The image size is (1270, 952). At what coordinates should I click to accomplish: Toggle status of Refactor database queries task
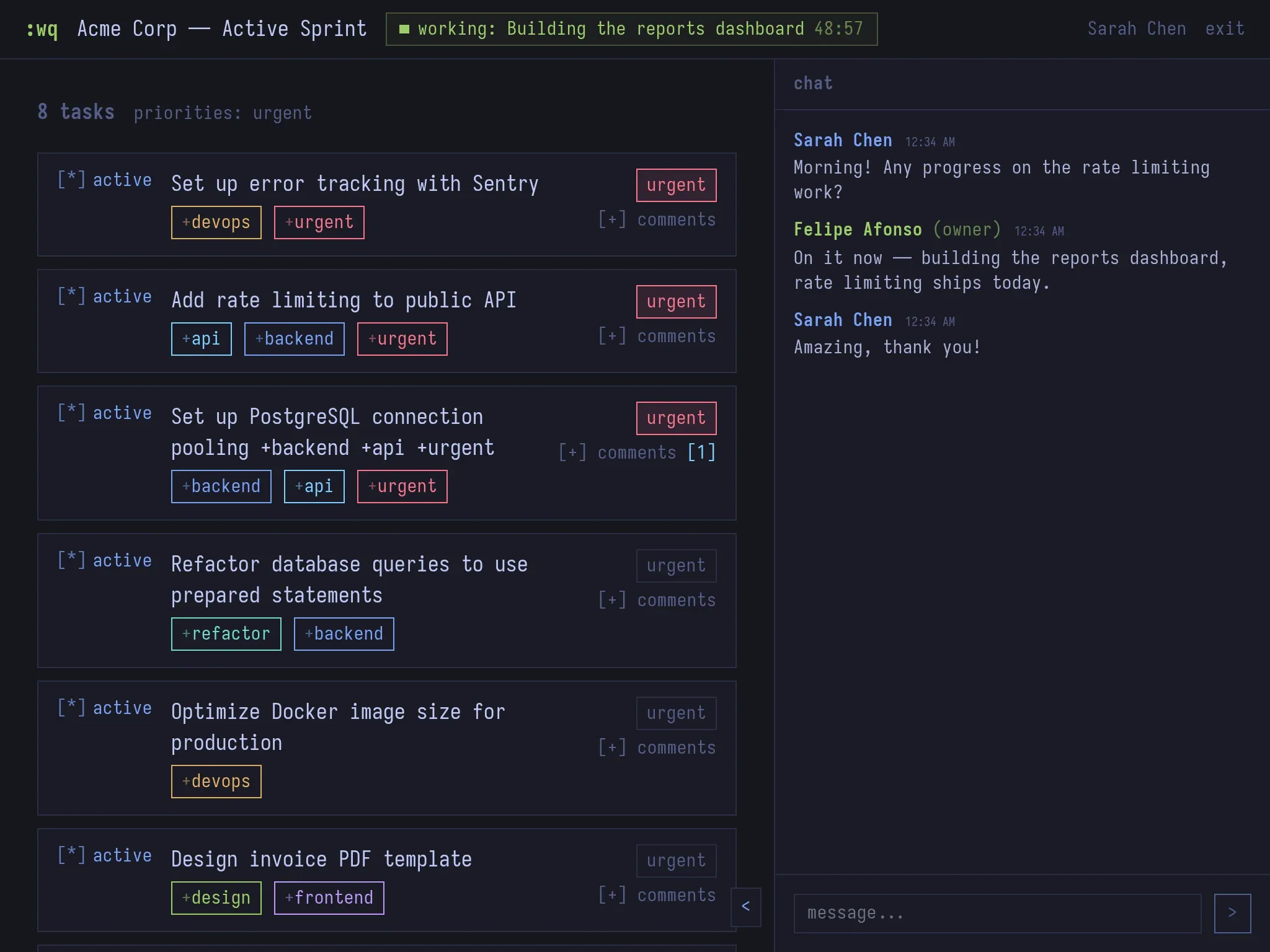(104, 560)
